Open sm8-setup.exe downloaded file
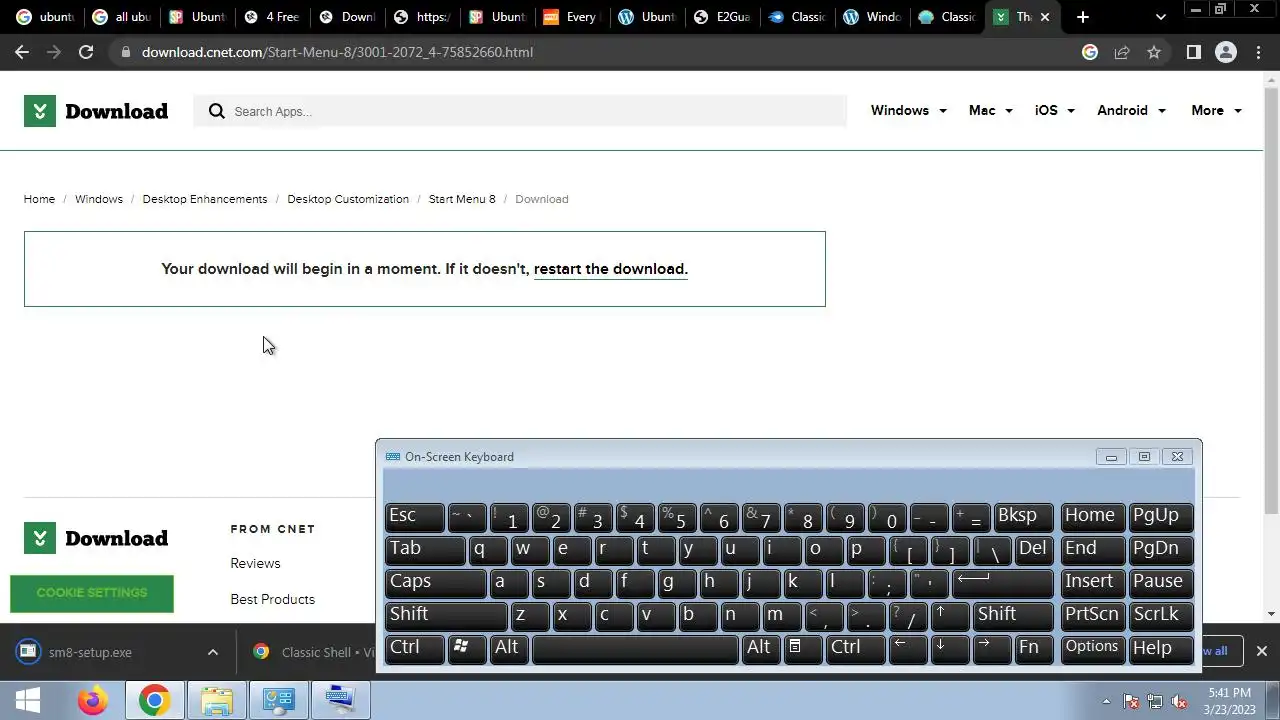Image resolution: width=1280 pixels, height=720 pixels. [90, 652]
